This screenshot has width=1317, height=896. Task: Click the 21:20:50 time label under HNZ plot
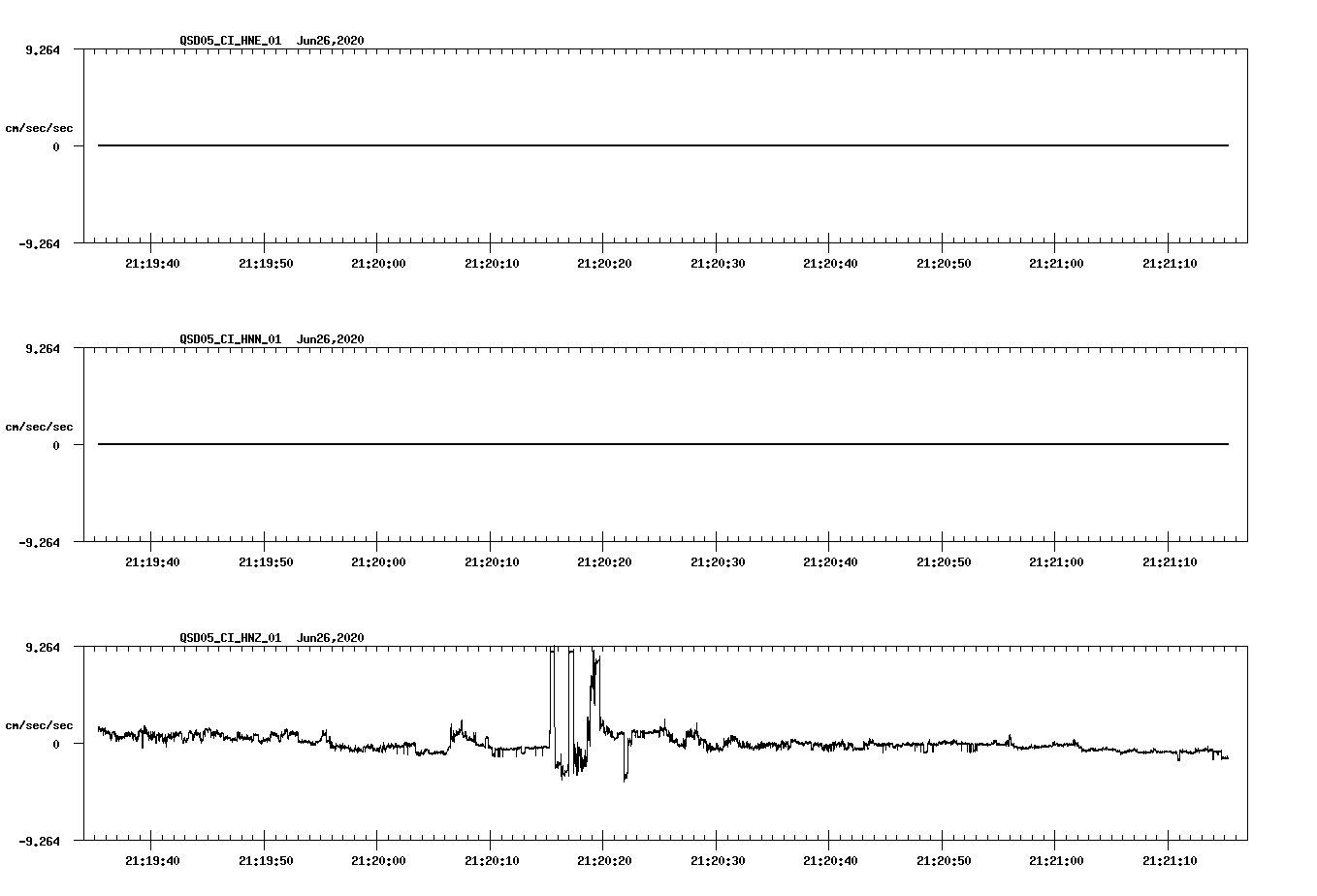944,861
